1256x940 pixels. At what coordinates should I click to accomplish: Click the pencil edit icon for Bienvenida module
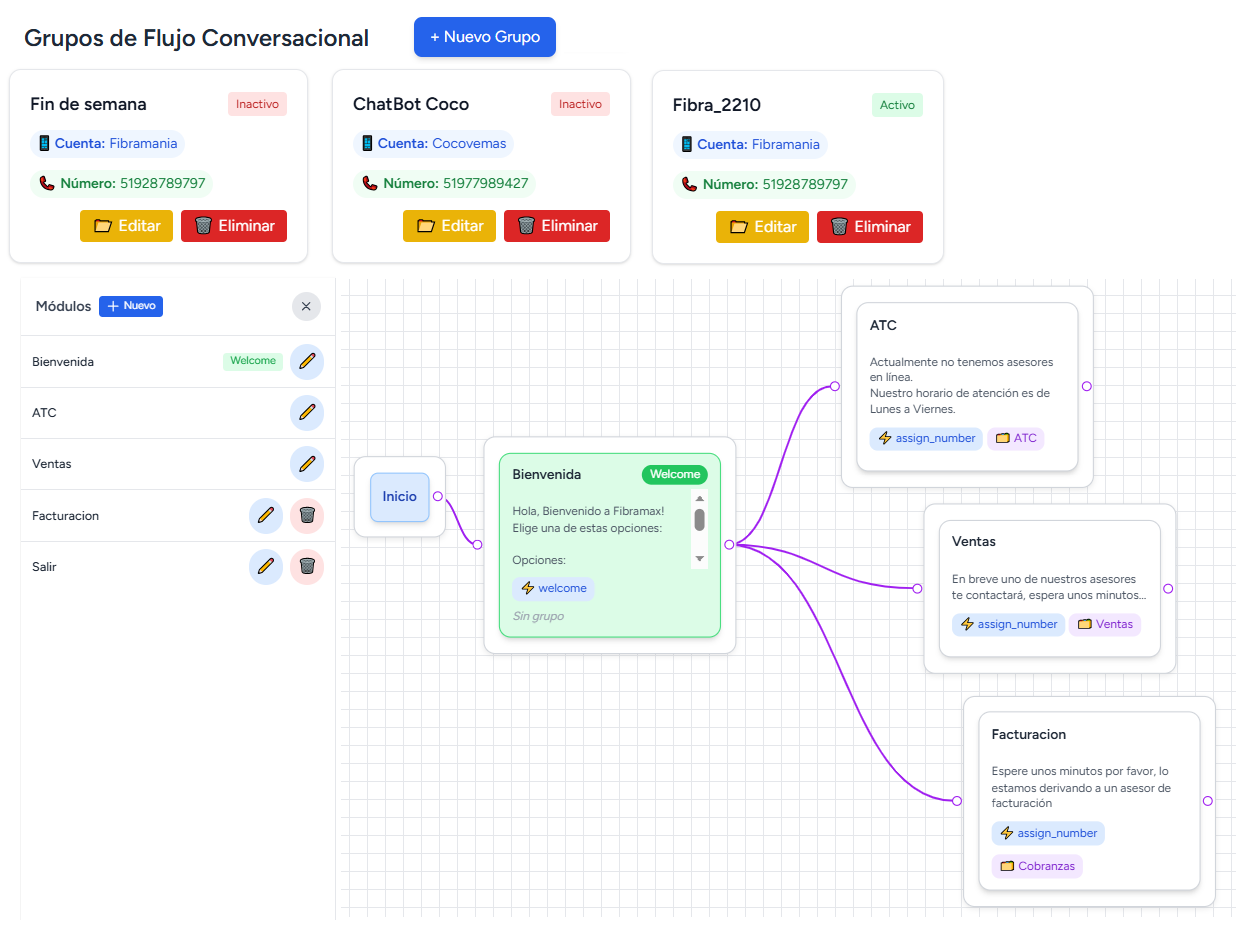tap(306, 361)
